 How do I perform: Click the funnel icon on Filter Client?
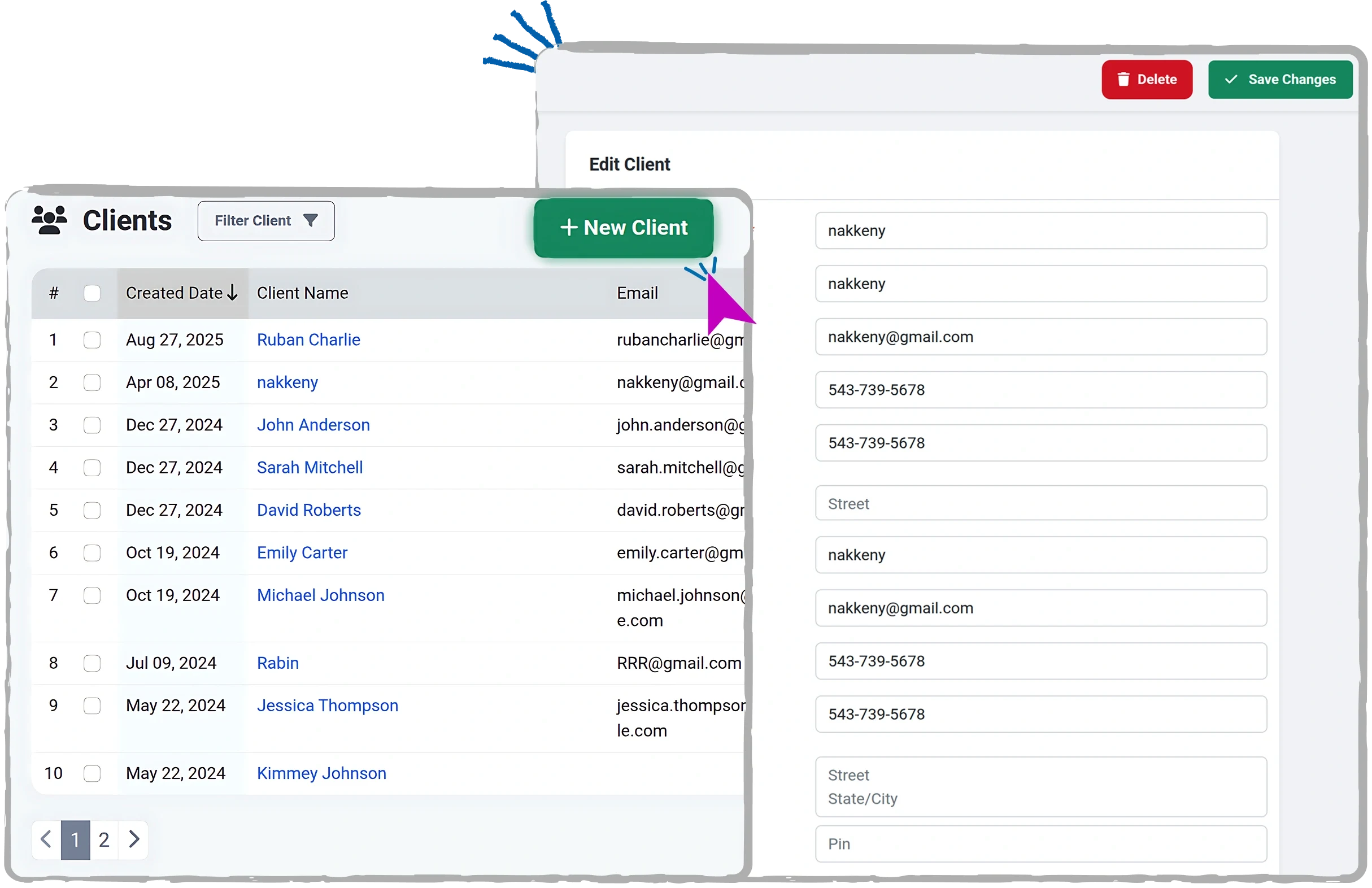point(311,220)
